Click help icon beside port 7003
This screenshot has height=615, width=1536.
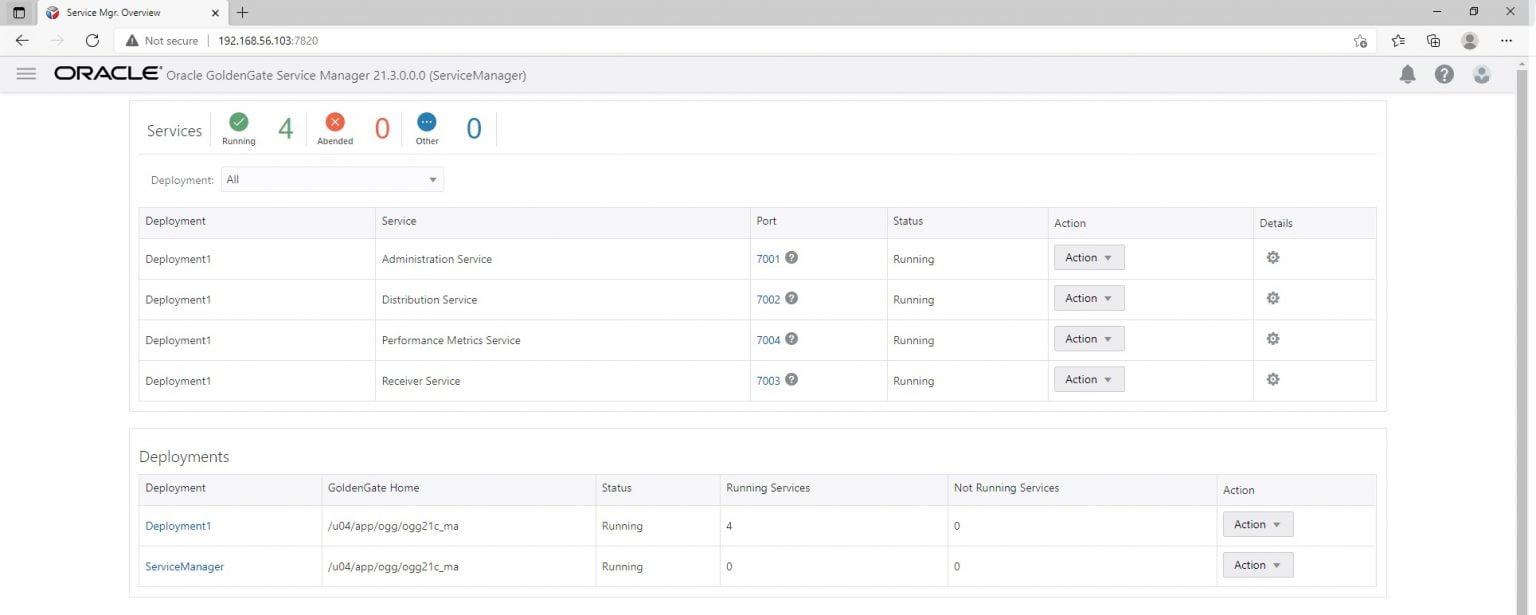click(791, 380)
